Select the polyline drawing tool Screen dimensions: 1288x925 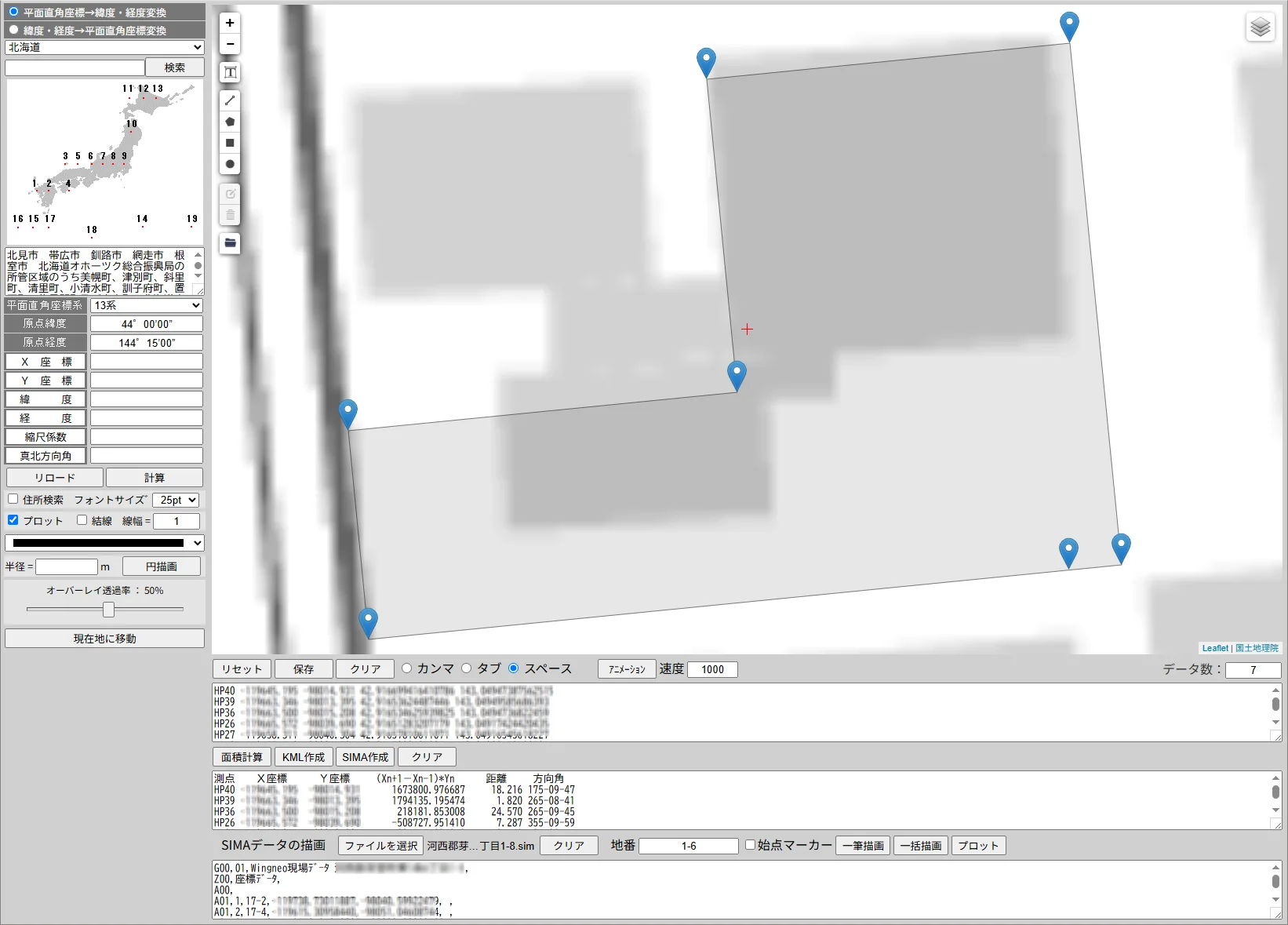pyautogui.click(x=230, y=100)
